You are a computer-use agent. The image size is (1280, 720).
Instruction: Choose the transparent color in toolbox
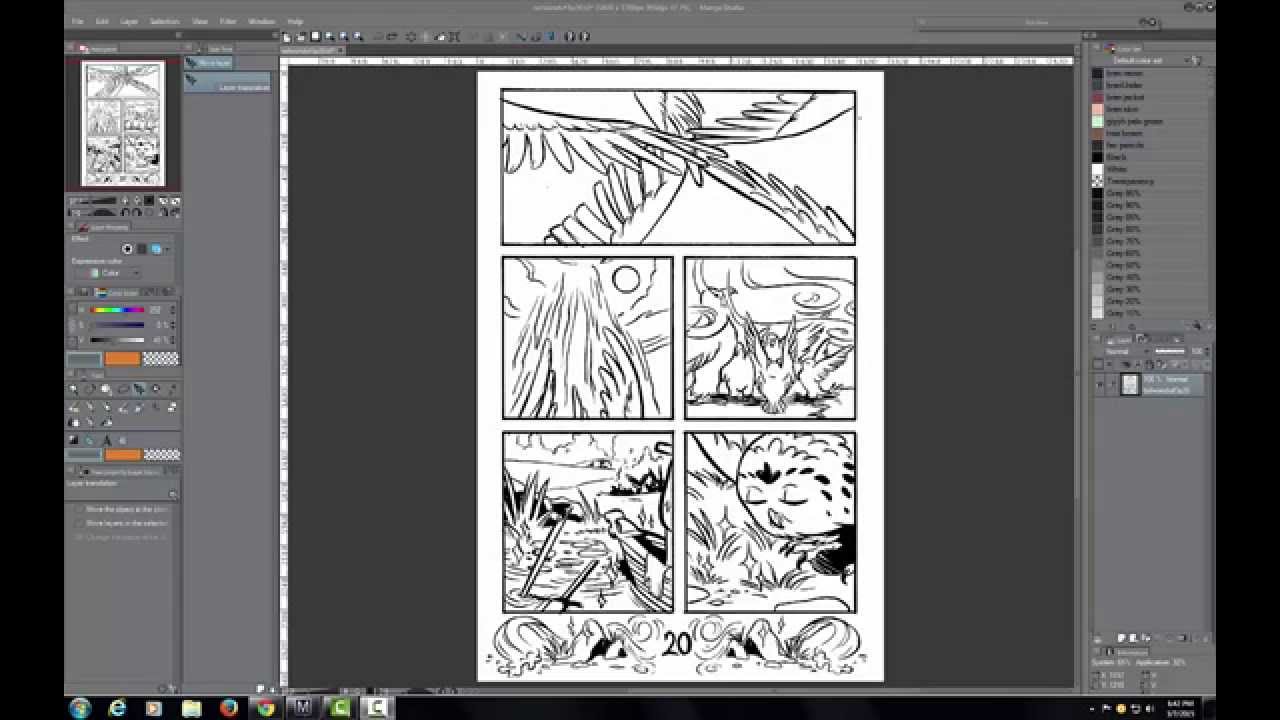tap(161, 454)
